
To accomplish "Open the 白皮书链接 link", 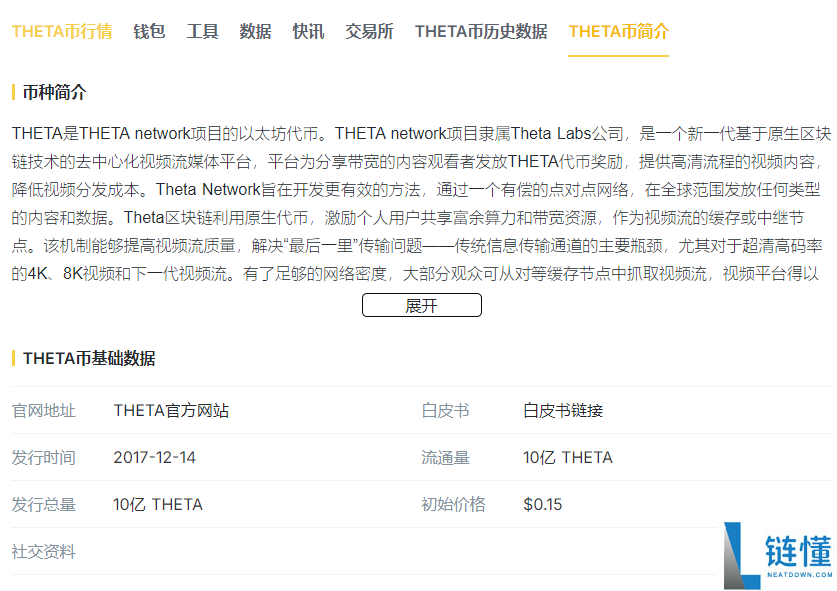I will (563, 411).
